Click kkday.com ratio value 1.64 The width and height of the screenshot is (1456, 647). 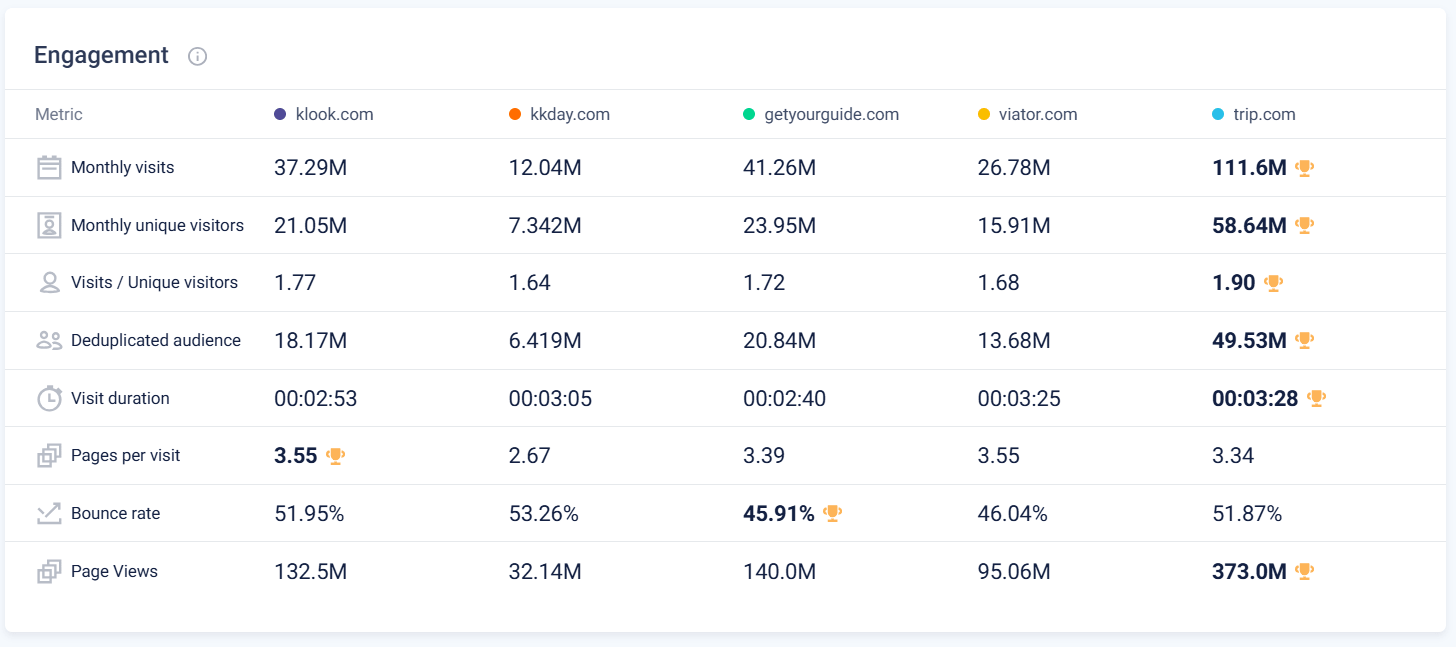(530, 283)
